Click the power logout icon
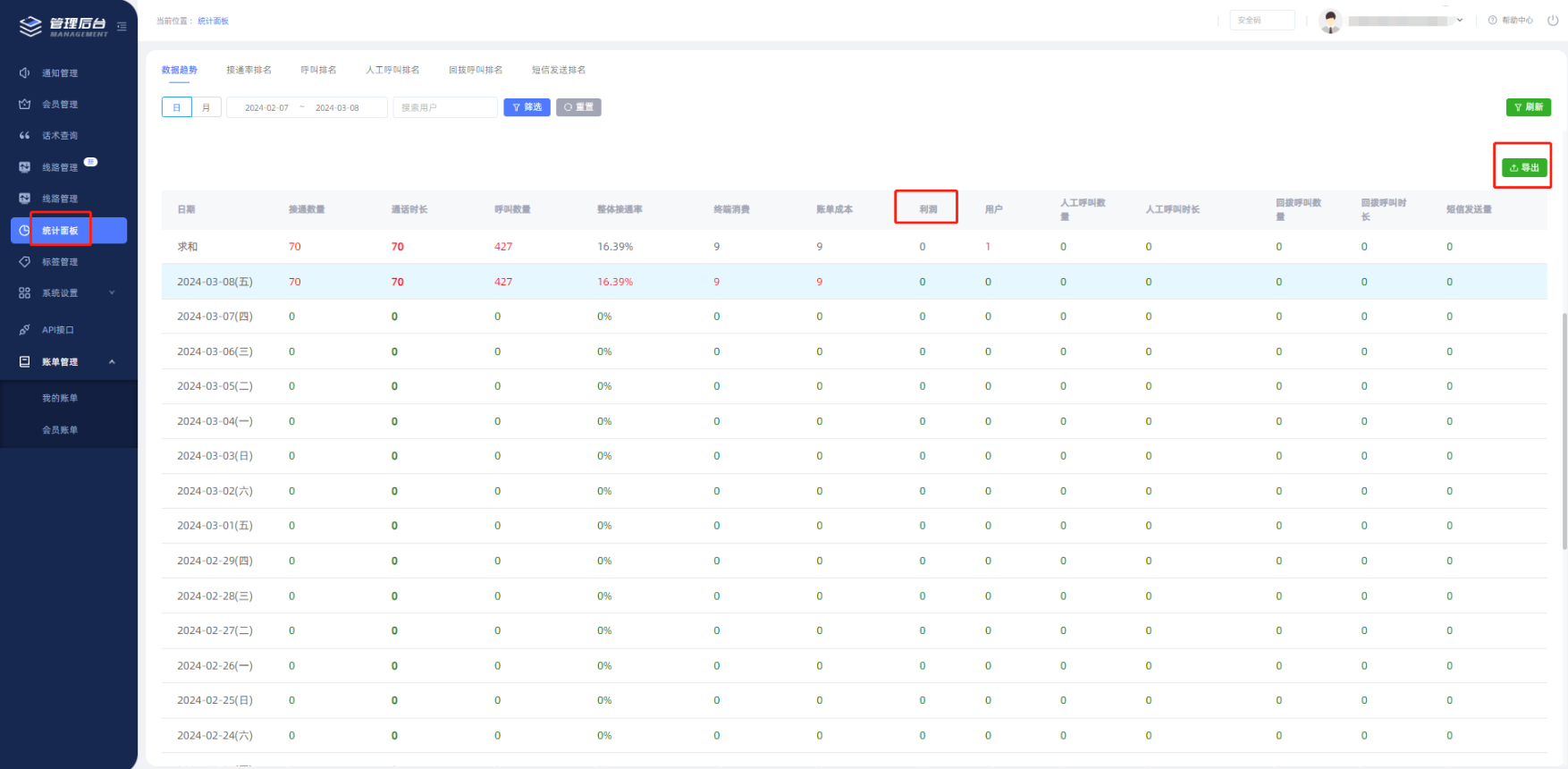This screenshot has height=769, width=1568. tap(1553, 21)
